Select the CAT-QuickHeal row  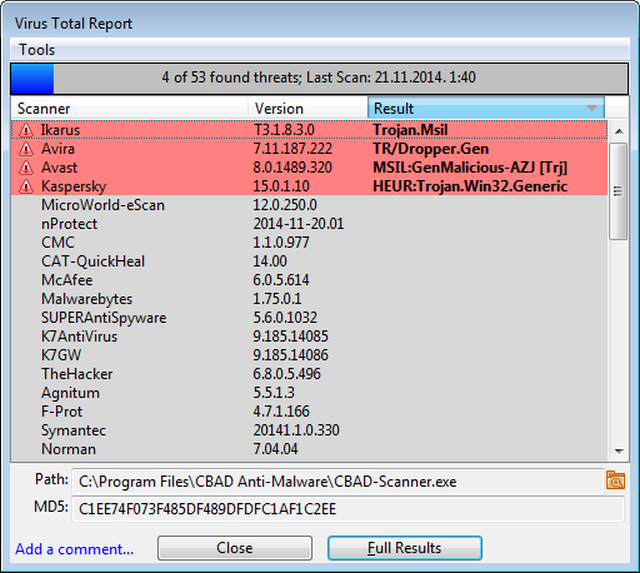click(x=309, y=261)
